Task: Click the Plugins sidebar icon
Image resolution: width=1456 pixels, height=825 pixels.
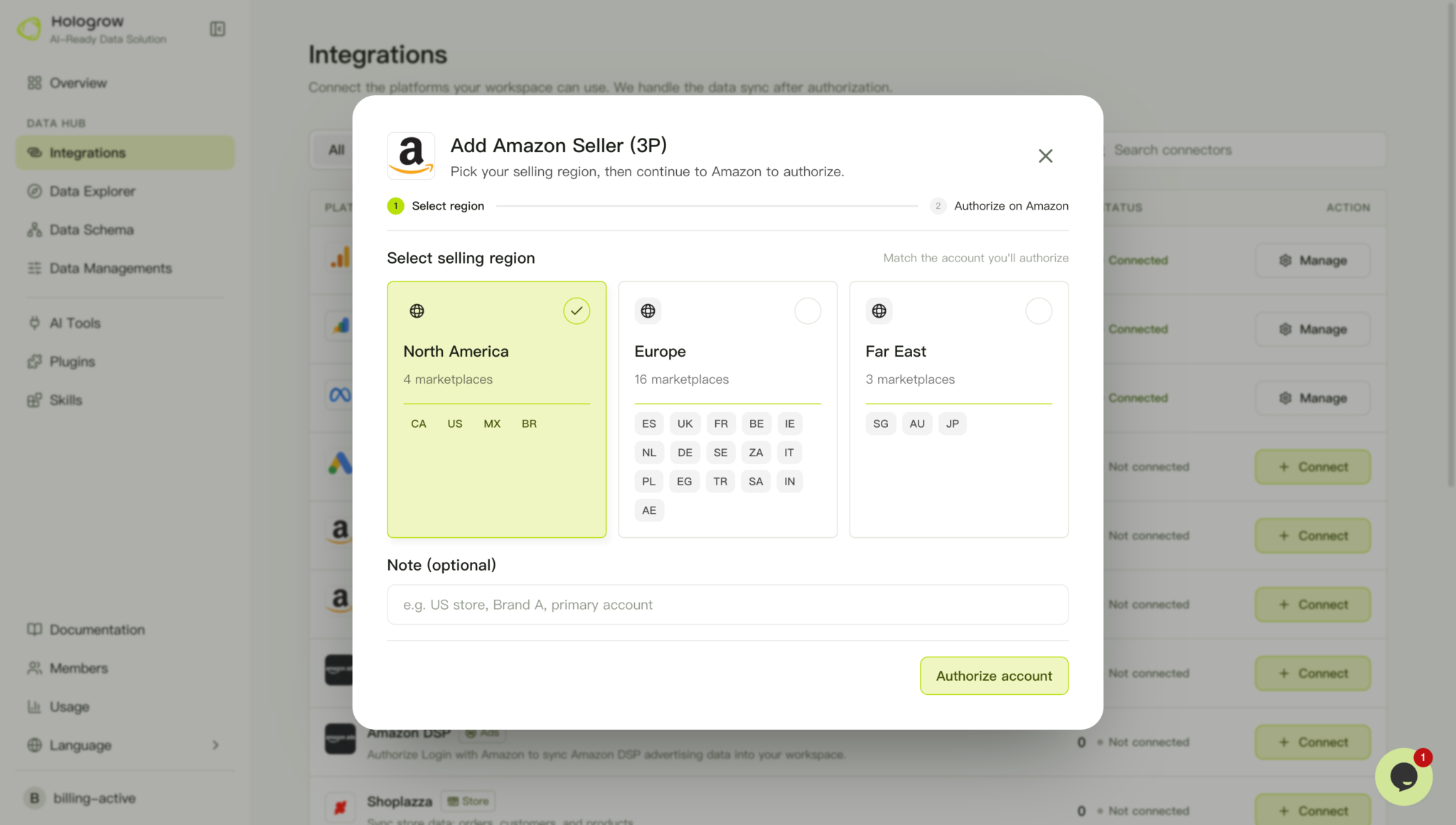Action: pyautogui.click(x=34, y=362)
